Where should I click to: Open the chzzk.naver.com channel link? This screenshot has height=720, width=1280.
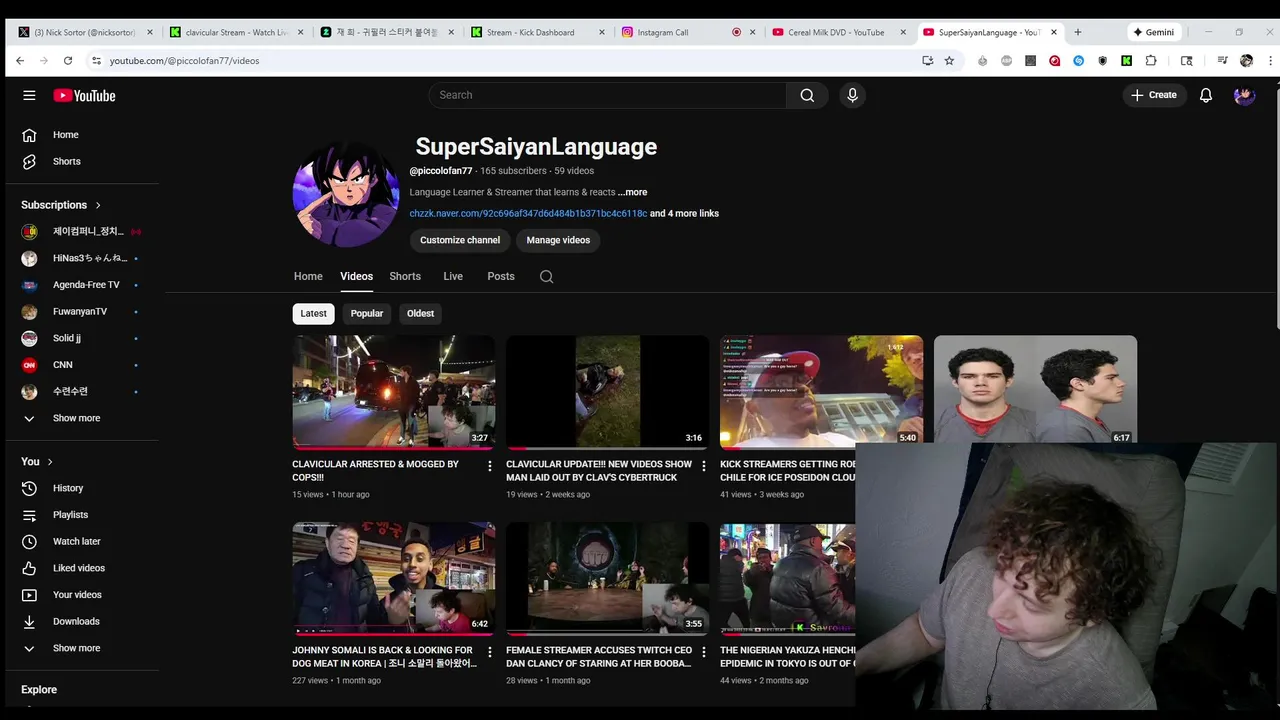coord(528,213)
